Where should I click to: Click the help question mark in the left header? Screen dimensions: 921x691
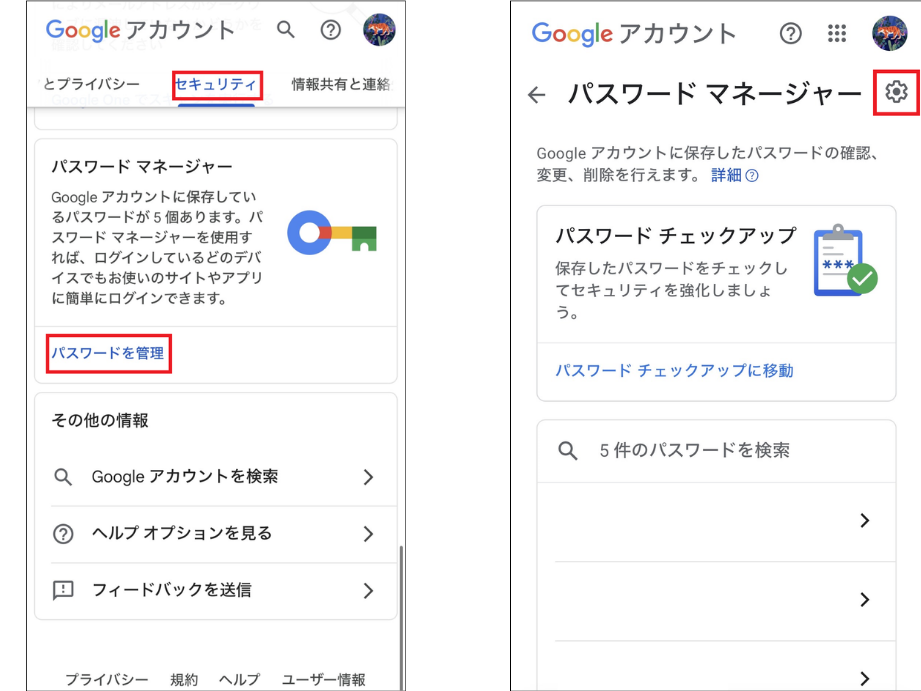331,31
